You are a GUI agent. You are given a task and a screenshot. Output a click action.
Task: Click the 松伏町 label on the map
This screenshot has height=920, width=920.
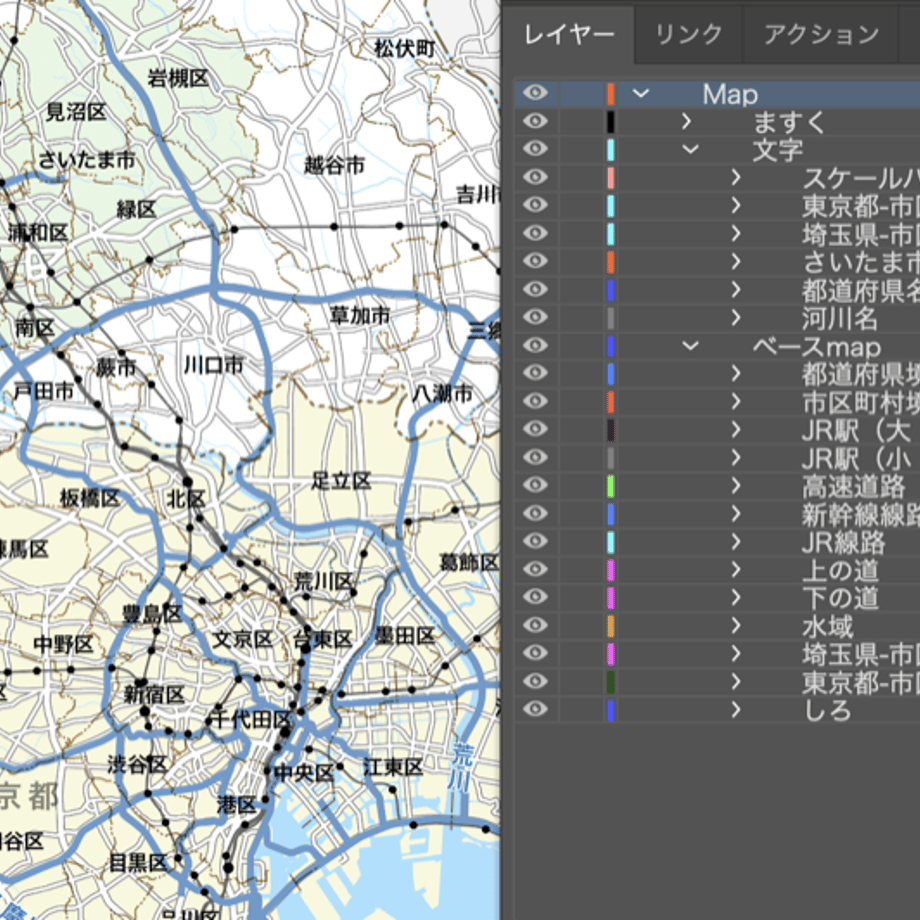tap(404, 48)
